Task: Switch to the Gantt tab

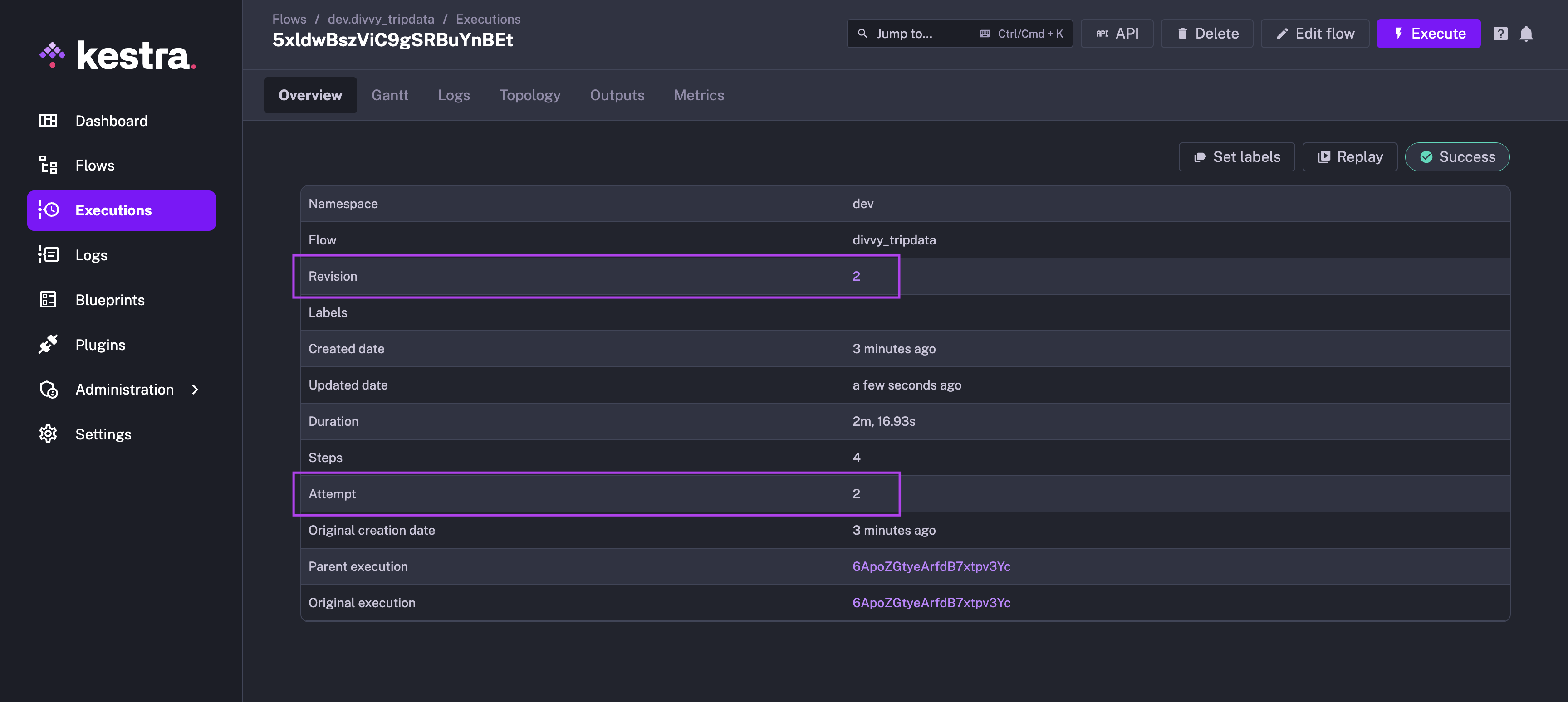Action: tap(390, 95)
